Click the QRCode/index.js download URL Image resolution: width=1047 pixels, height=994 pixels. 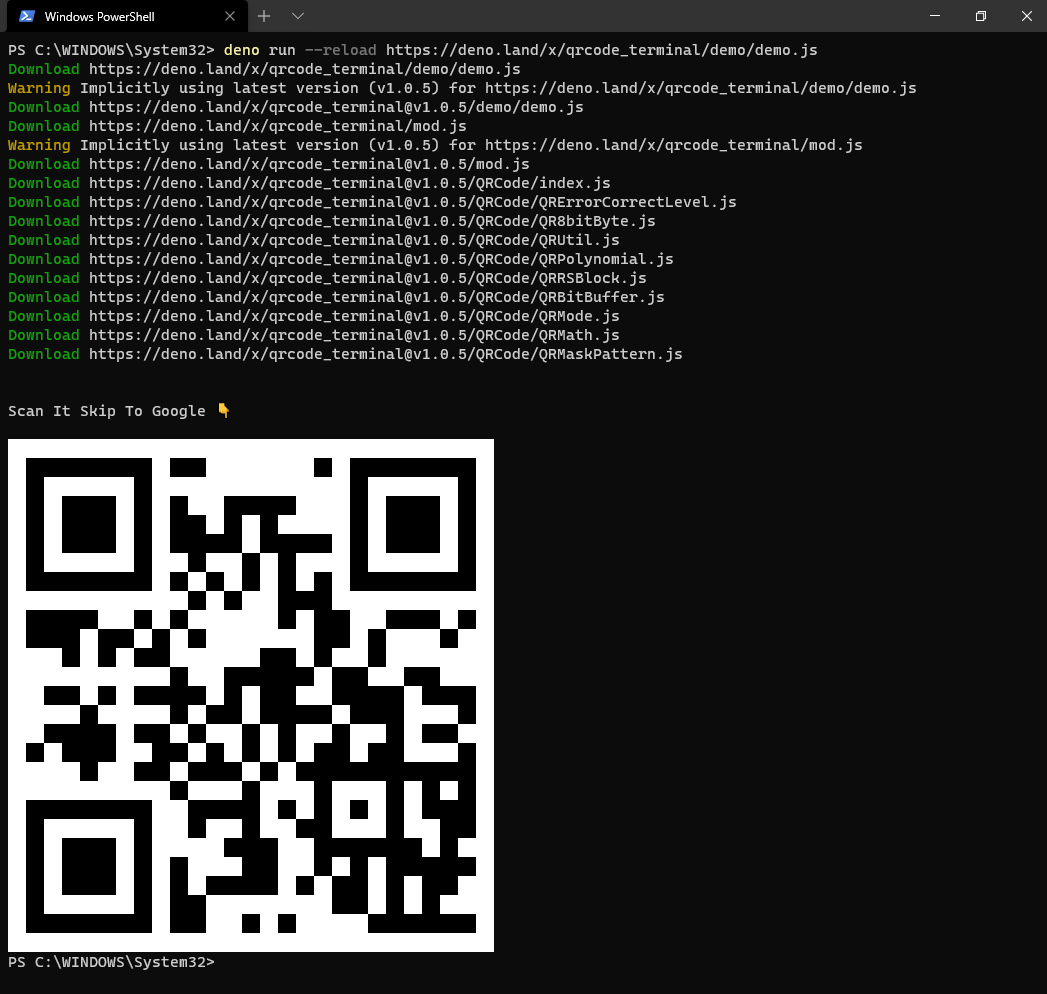[349, 183]
